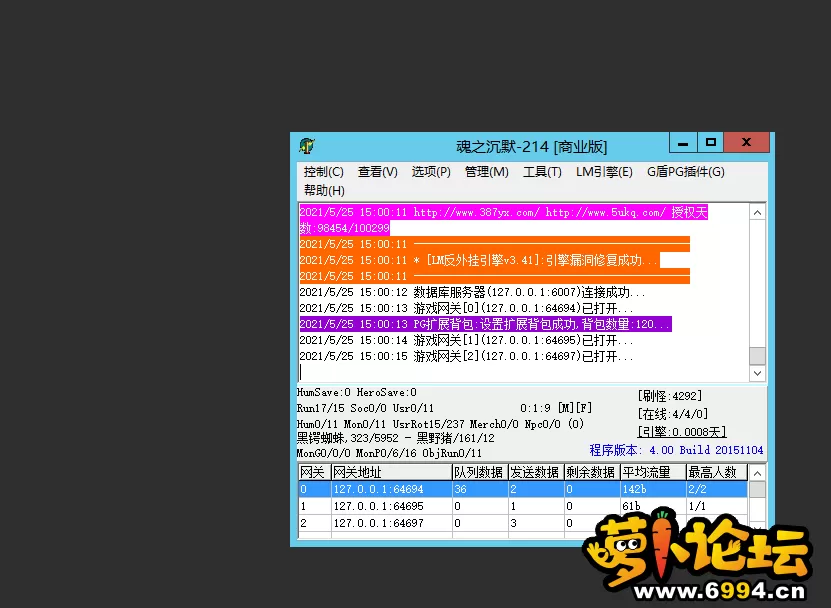Open the 帮助(H) menu
The width and height of the screenshot is (831, 608).
click(324, 190)
